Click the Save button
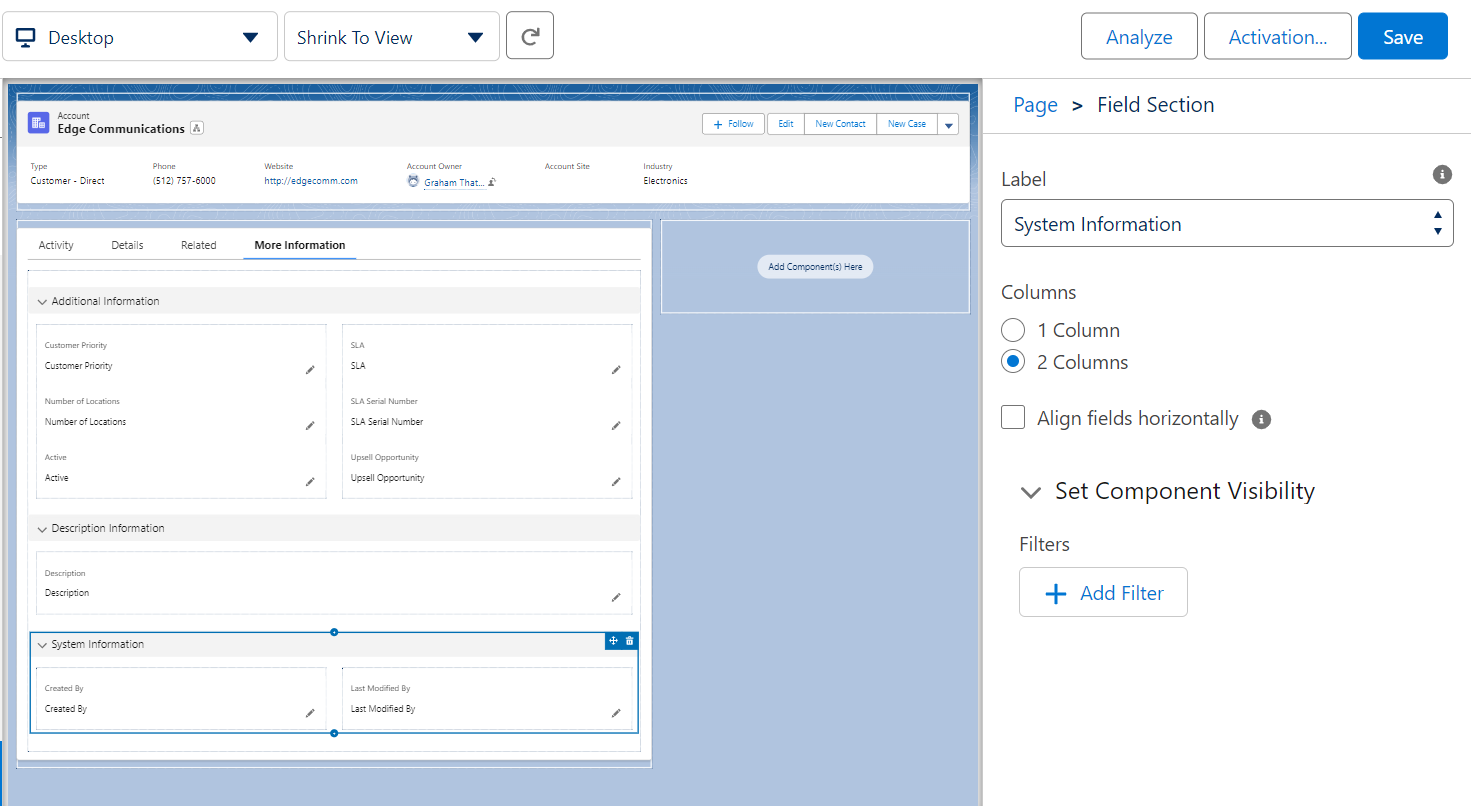The height and width of the screenshot is (806, 1471). (1403, 37)
